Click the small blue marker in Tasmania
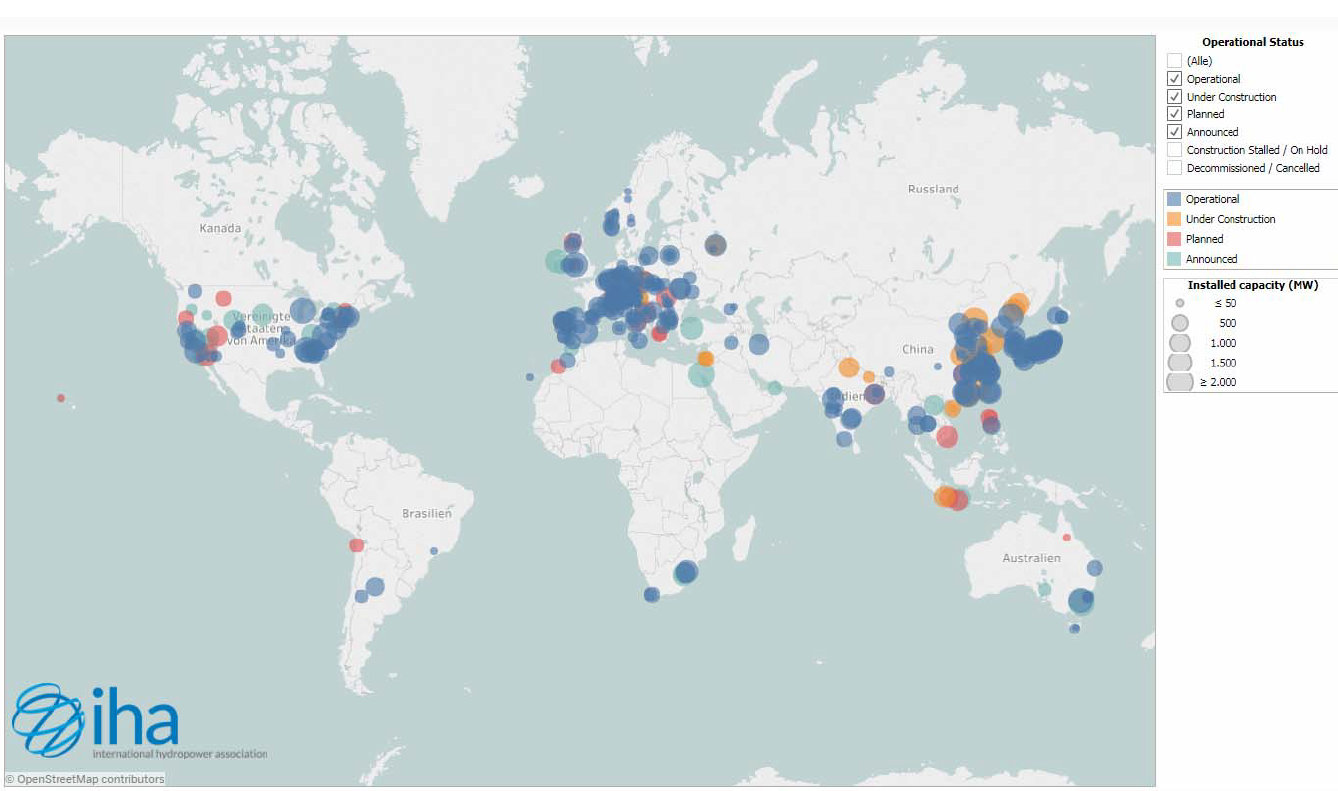1338x791 pixels. 1074,629
